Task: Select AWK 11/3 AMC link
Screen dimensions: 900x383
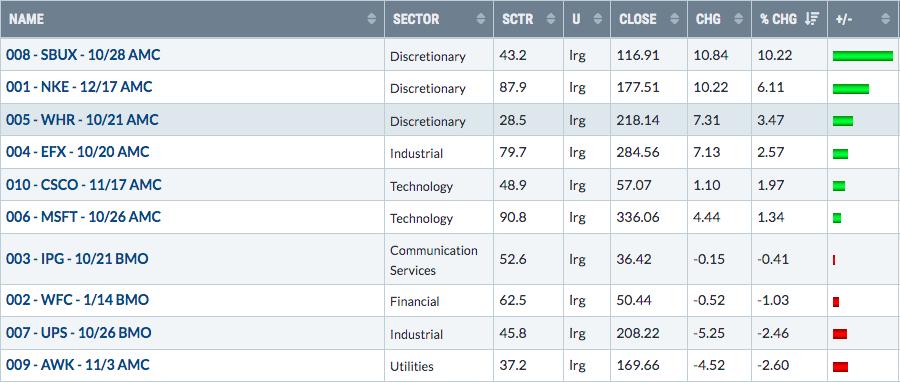Action: pyautogui.click(x=77, y=365)
